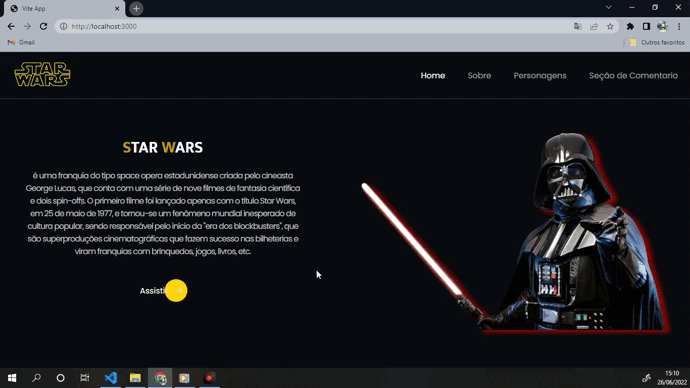Open the Windows Start menu
This screenshot has width=690, height=388.
pyautogui.click(x=12, y=378)
